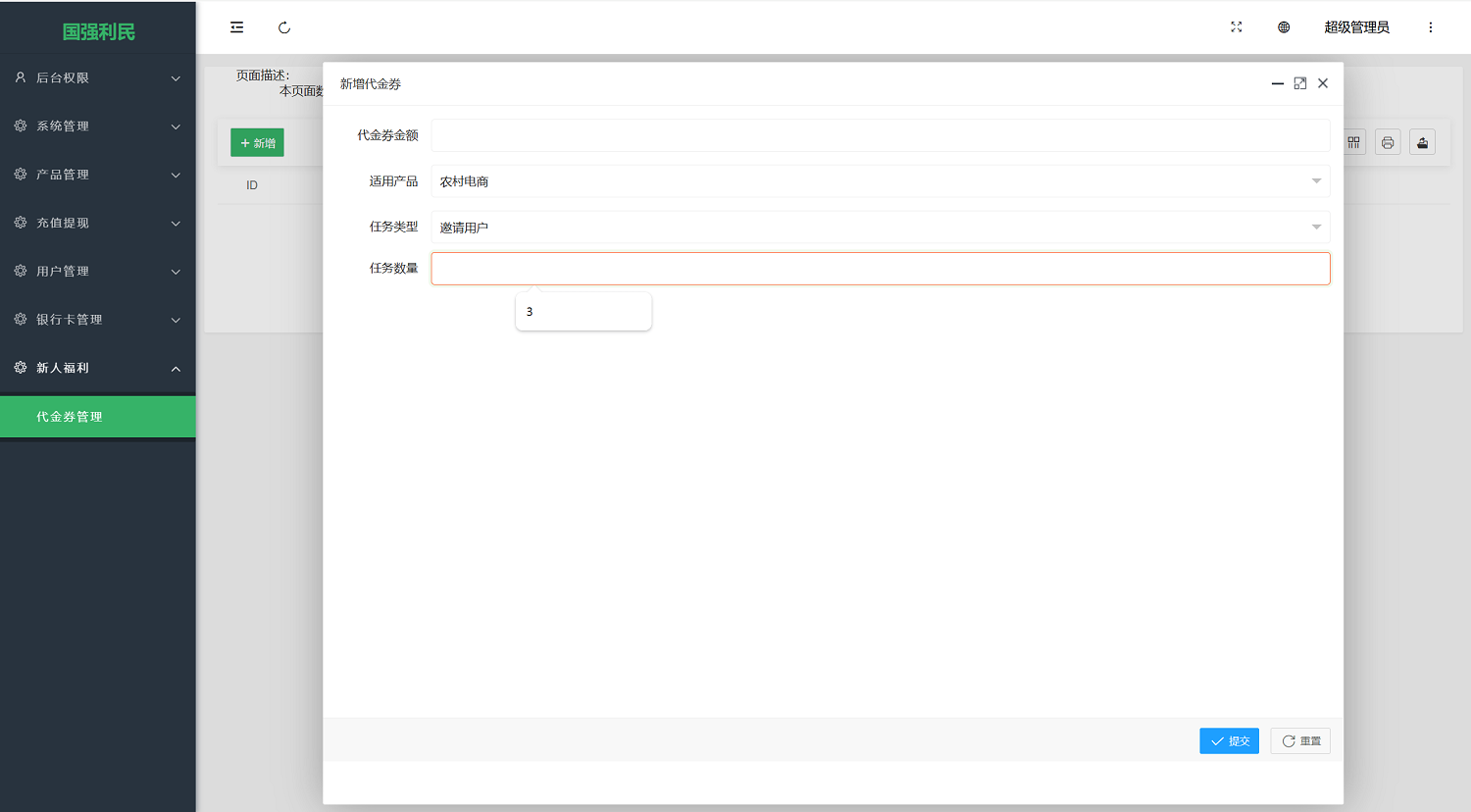This screenshot has width=1471, height=812.
Task: Click the green 新增 button
Action: point(257,142)
